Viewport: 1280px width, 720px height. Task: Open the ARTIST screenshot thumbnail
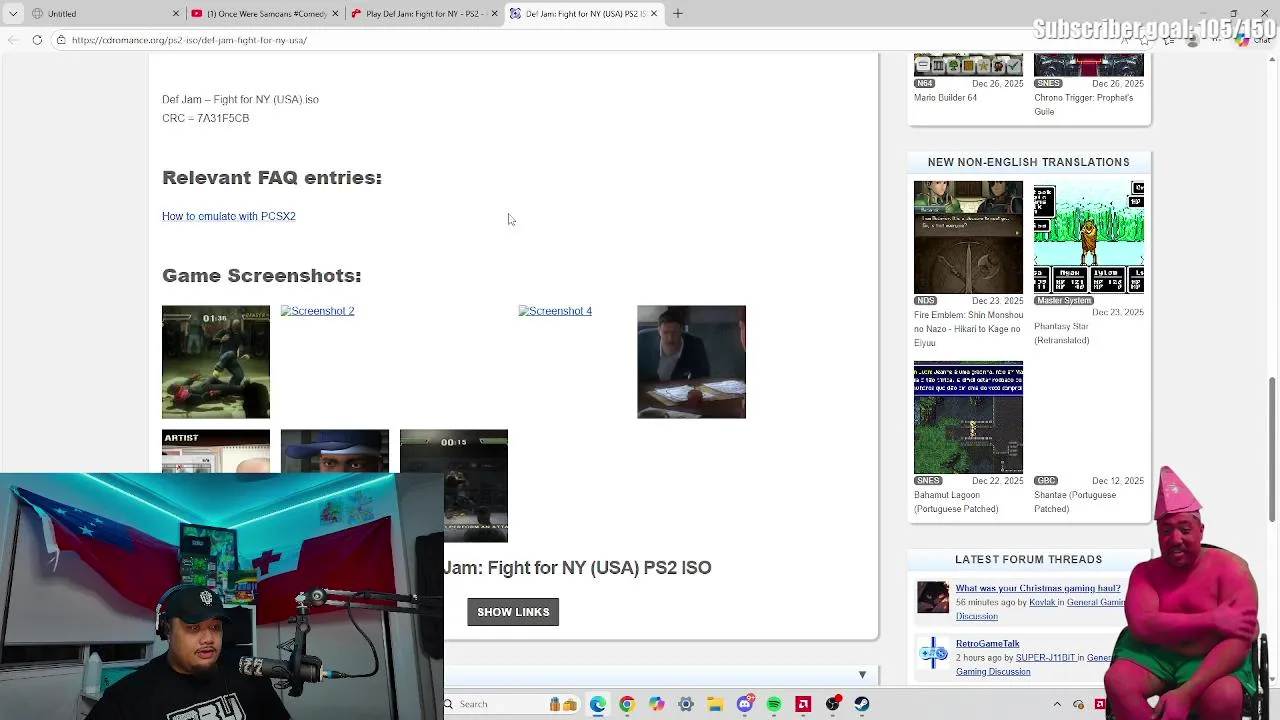point(216,451)
